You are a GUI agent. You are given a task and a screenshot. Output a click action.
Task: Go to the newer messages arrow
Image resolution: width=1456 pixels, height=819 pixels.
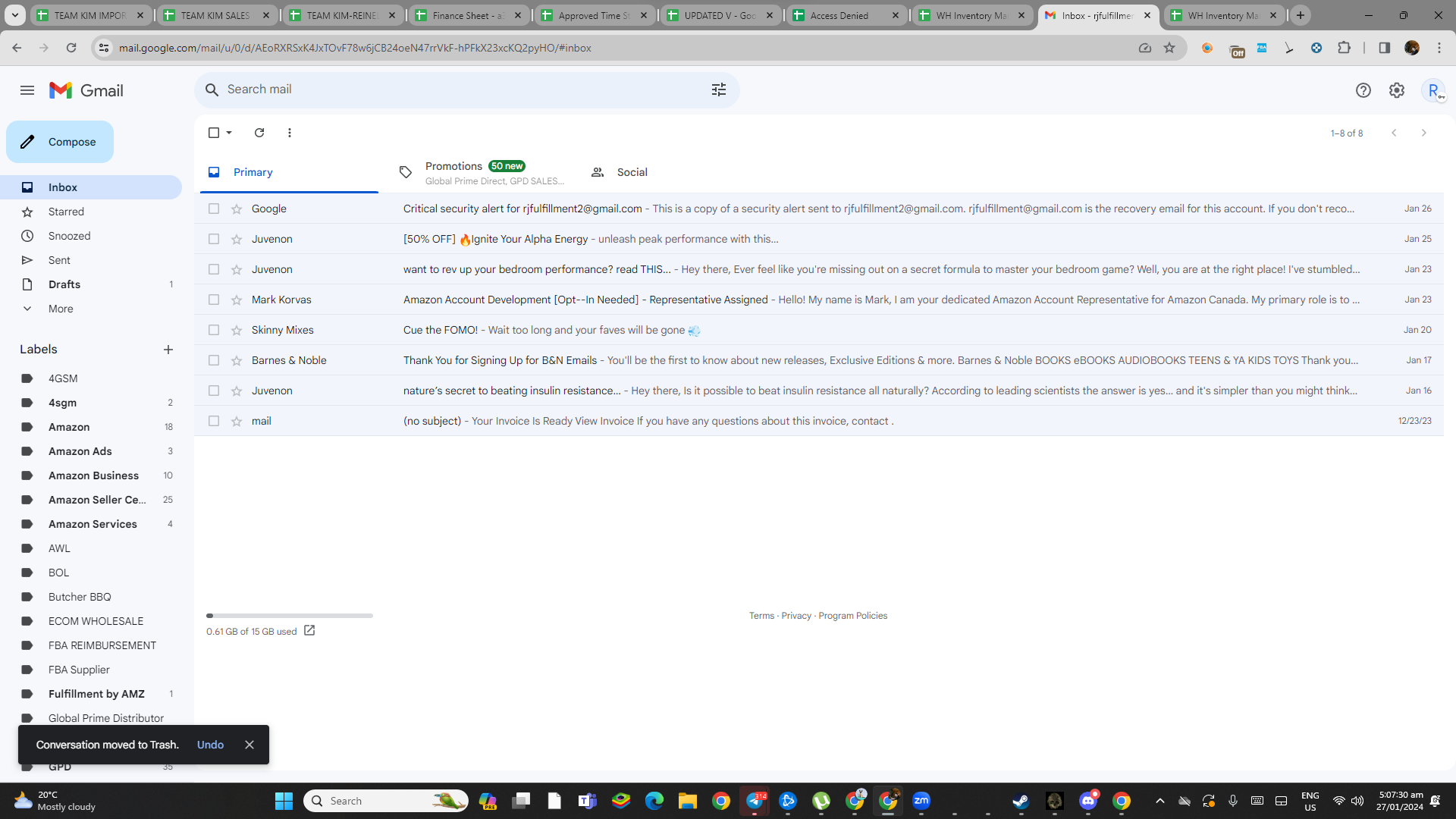(1394, 133)
